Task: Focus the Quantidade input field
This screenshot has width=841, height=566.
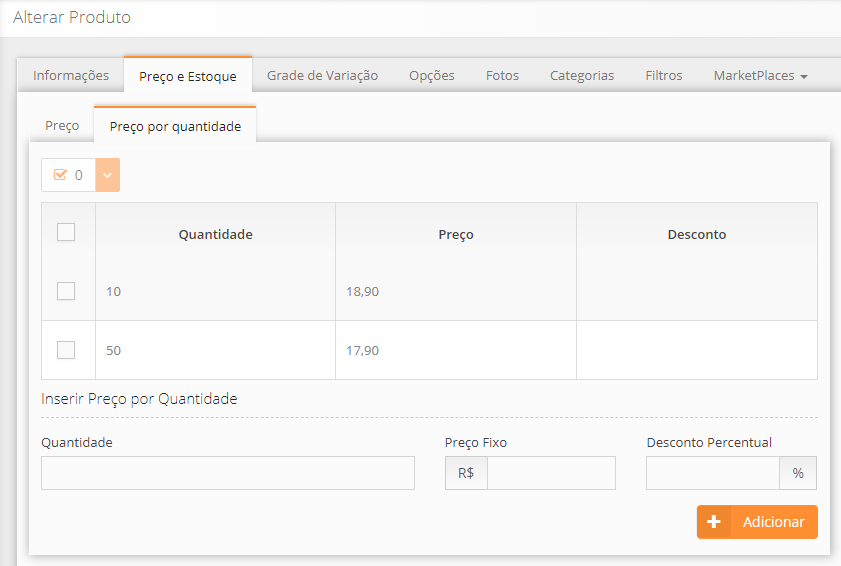Action: coord(228,473)
